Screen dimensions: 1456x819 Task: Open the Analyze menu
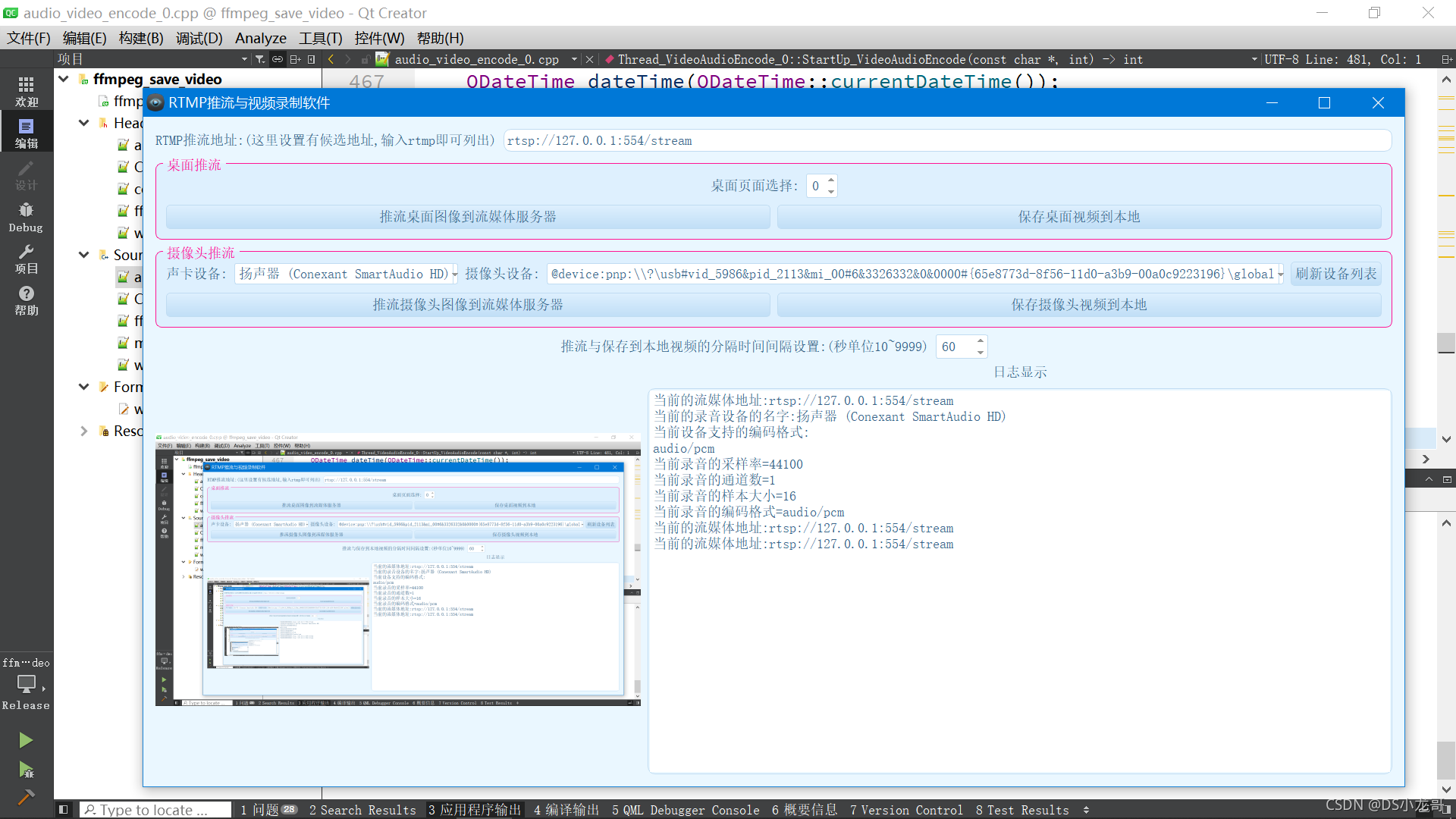(x=260, y=38)
